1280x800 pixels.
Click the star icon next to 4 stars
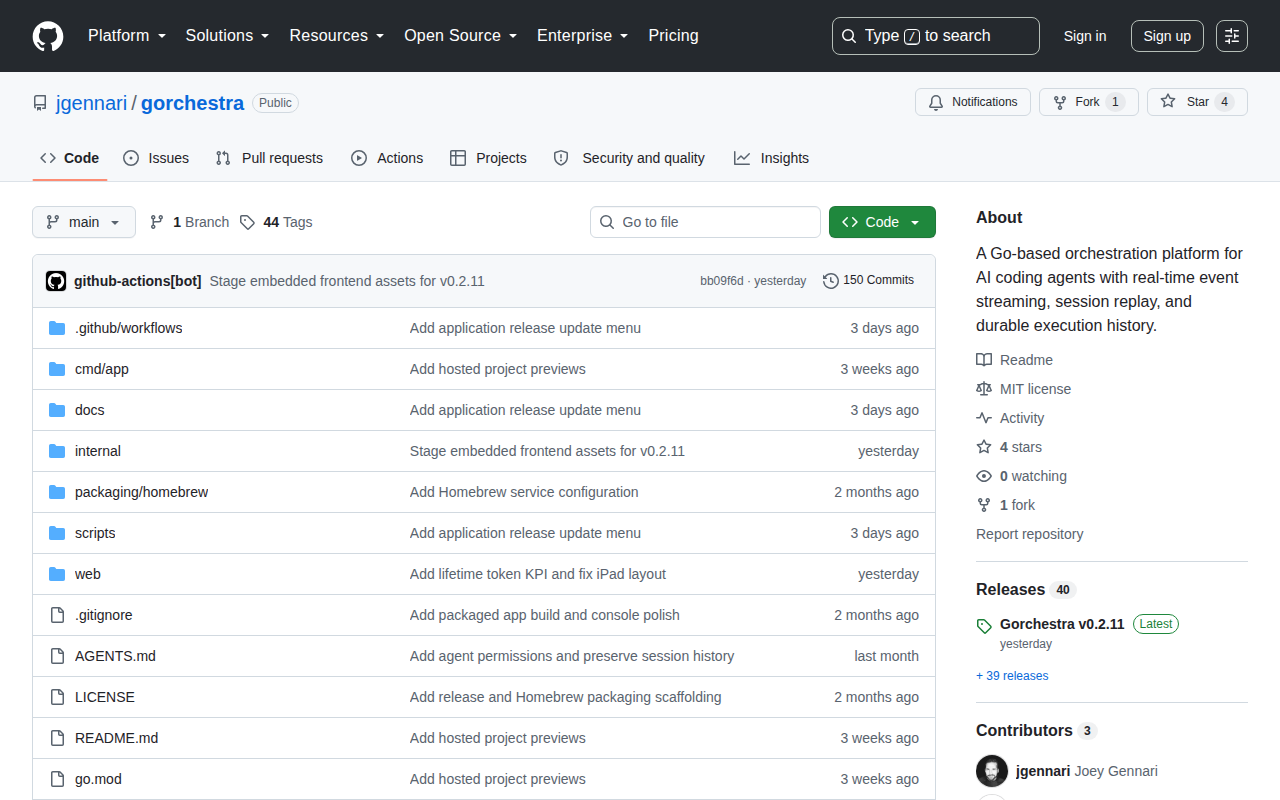(984, 447)
